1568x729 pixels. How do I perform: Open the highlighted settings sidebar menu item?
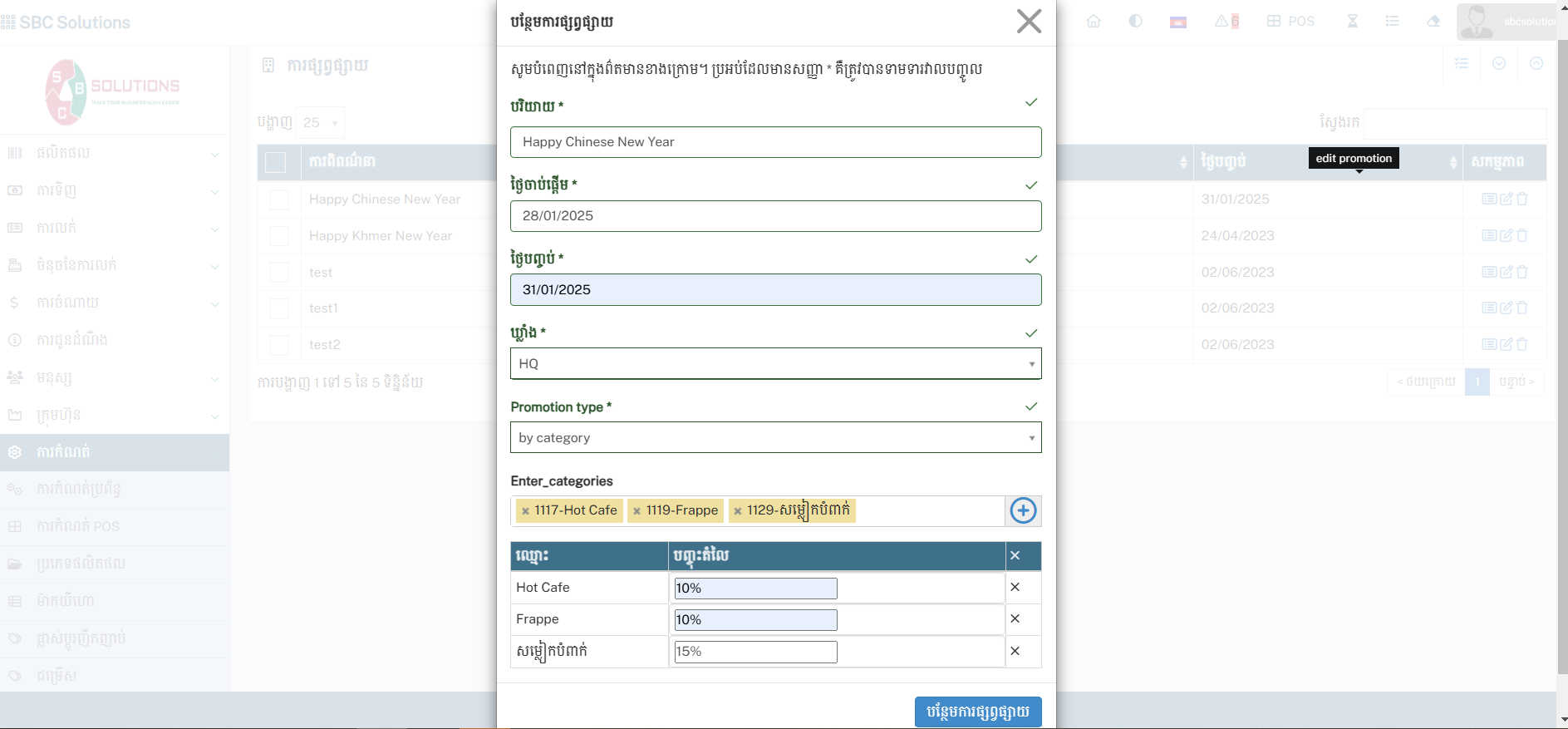pos(115,452)
